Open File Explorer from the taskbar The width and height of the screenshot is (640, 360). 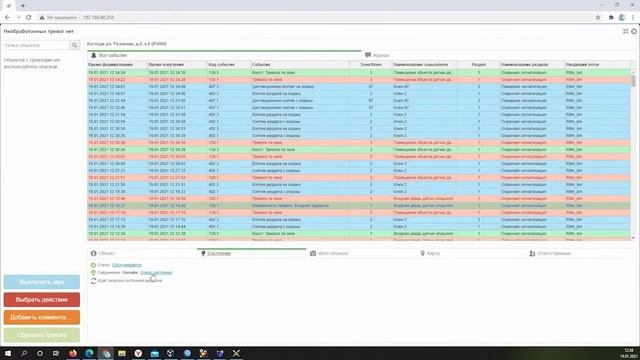(122, 353)
